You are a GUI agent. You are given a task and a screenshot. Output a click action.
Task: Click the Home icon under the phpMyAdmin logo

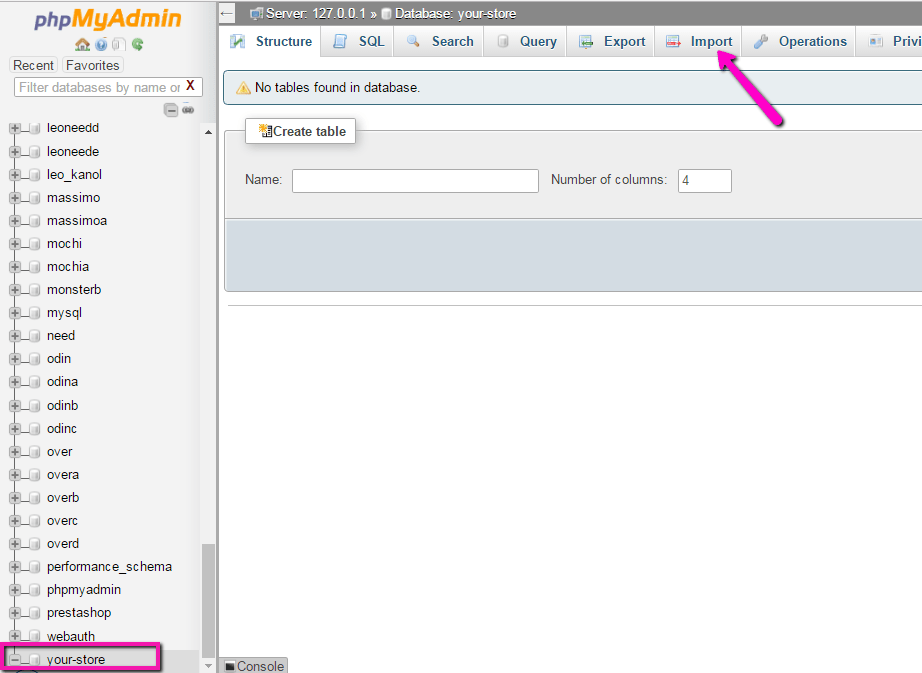(82, 45)
